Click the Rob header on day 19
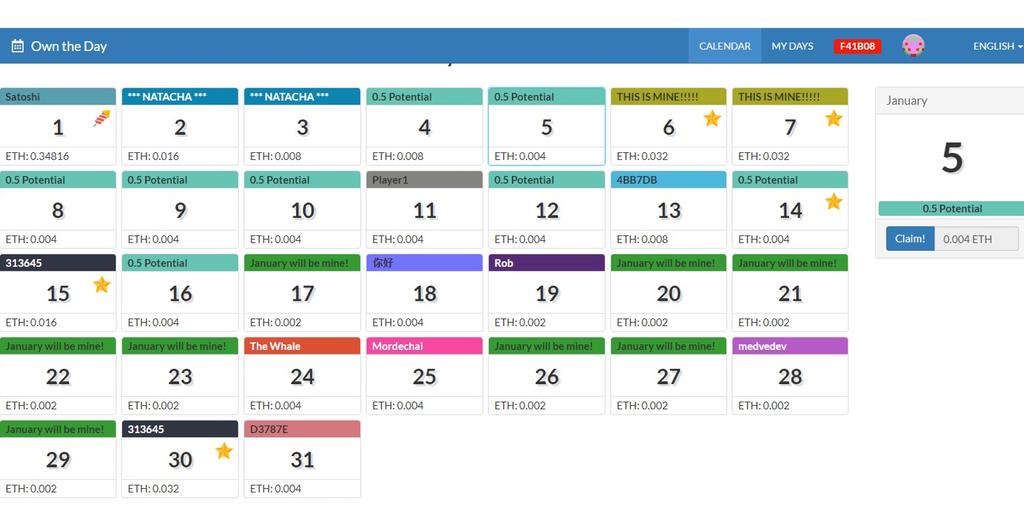 click(547, 263)
